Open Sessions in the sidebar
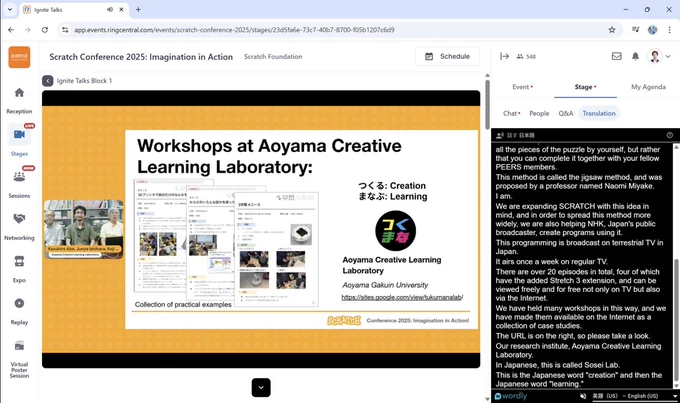This screenshot has width=680, height=403. point(19,183)
